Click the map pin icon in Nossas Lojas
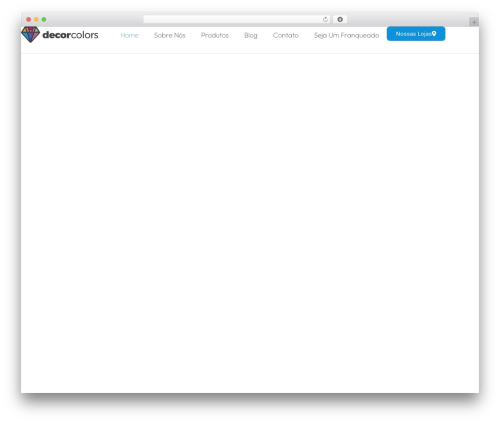The image size is (500, 423). coord(434,33)
